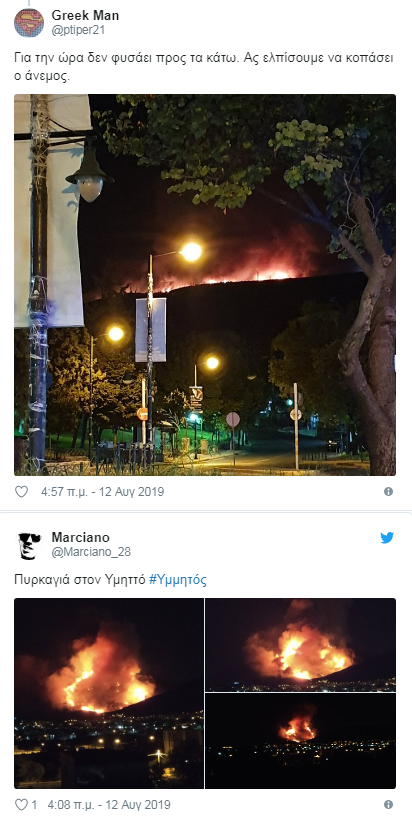Open the Greek Man display name
The height and width of the screenshot is (829, 412).
(85, 16)
